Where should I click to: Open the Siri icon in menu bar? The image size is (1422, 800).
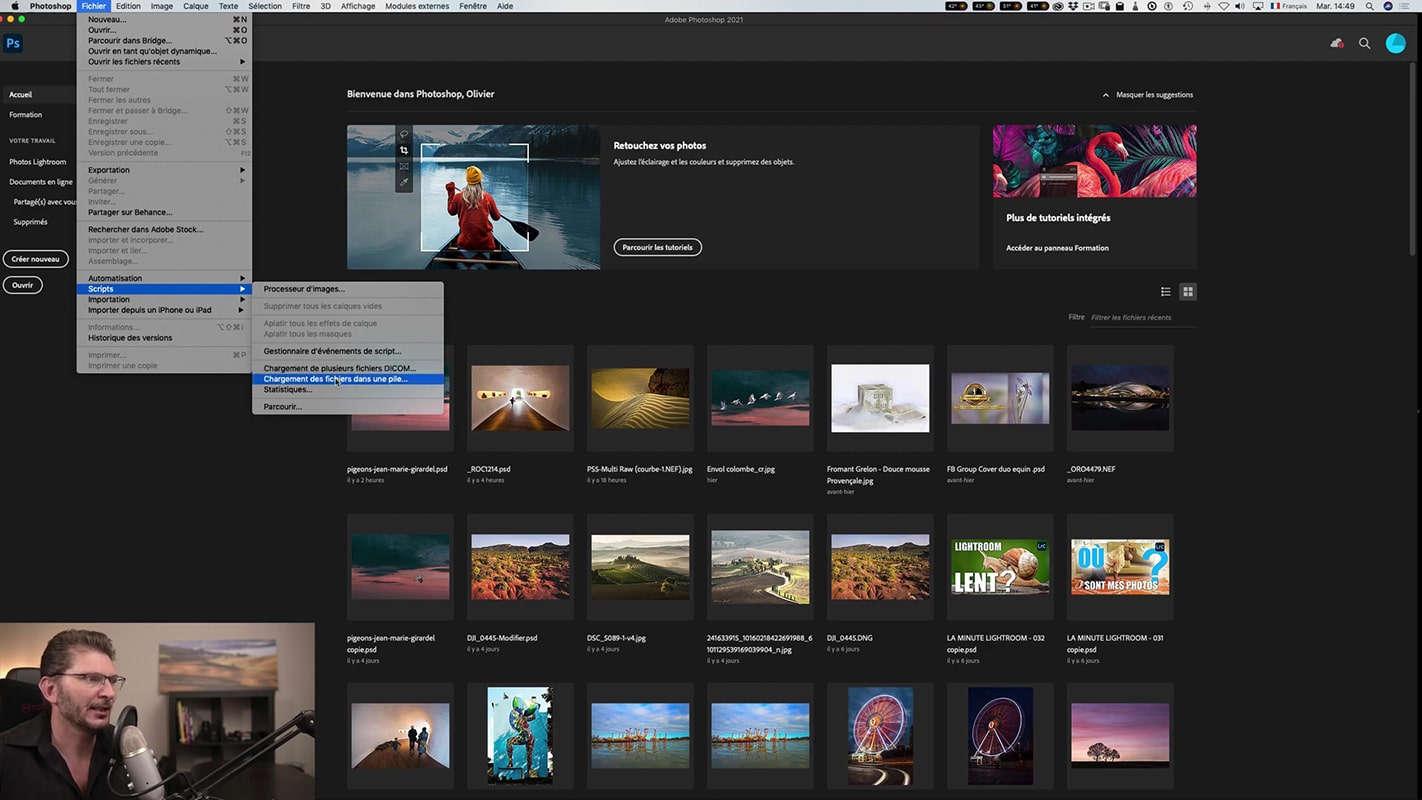(1388, 6)
